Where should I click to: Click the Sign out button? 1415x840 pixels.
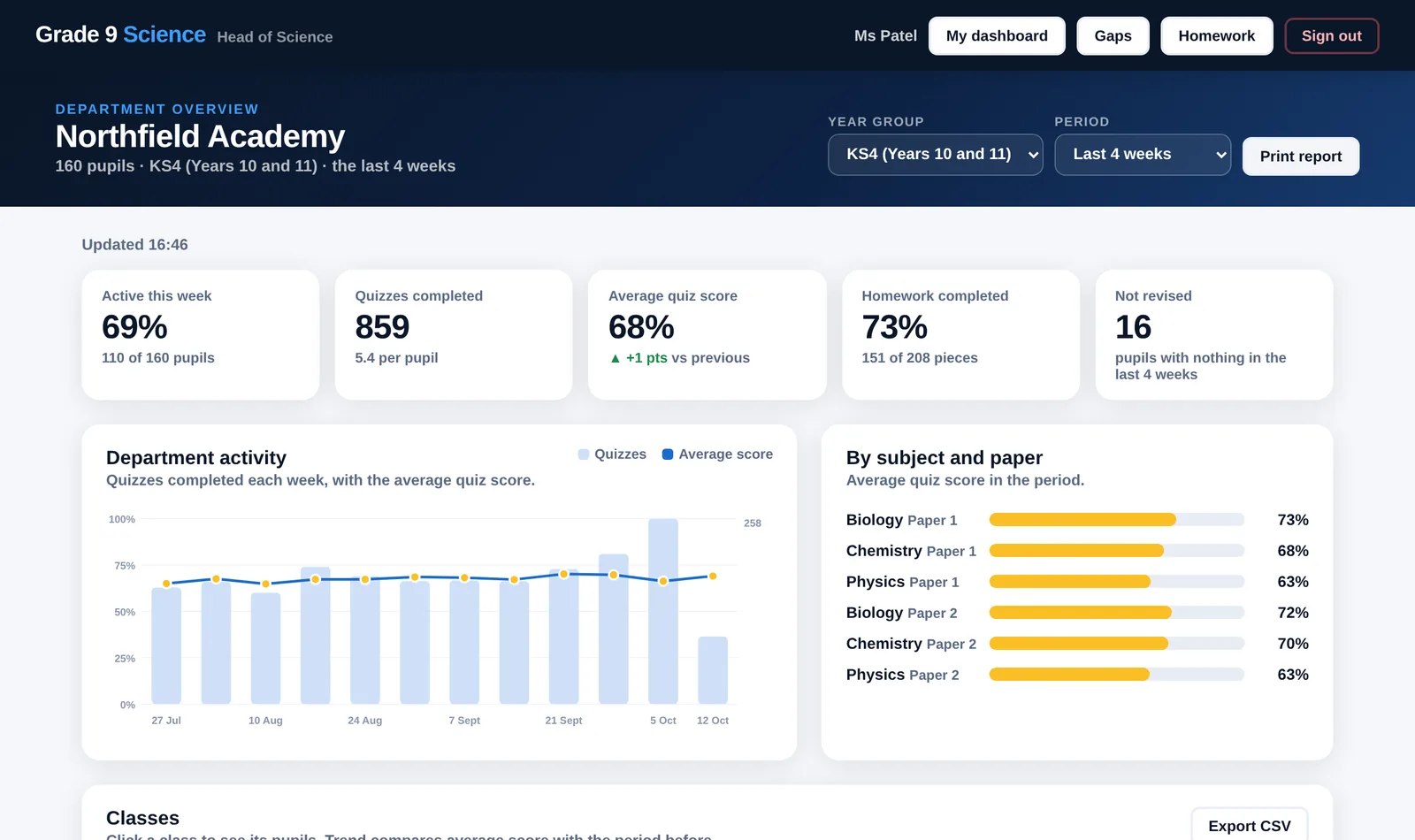pos(1331,36)
